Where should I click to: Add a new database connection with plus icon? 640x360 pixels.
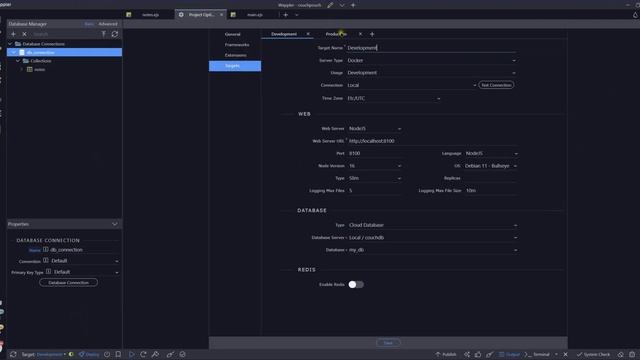tap(13, 34)
